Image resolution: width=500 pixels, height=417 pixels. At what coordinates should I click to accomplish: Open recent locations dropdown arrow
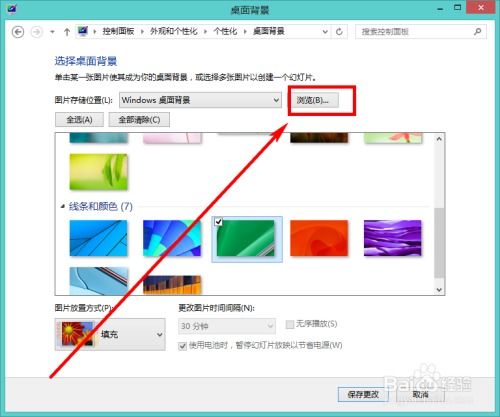pyautogui.click(x=52, y=32)
